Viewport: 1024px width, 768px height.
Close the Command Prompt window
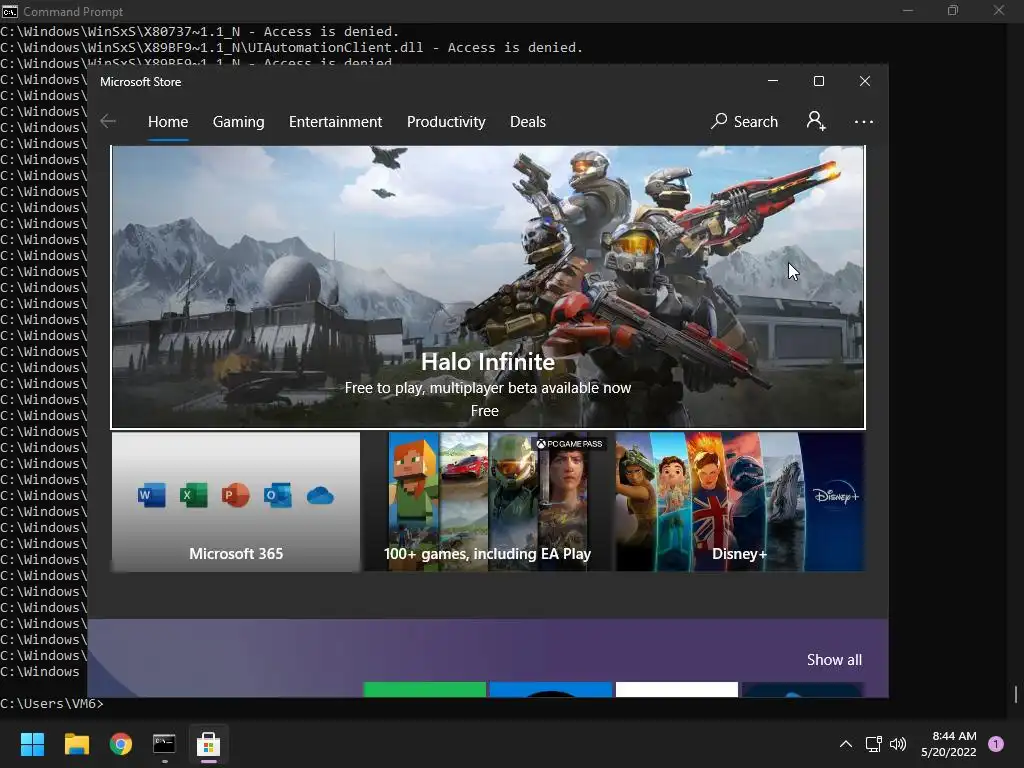pyautogui.click(x=999, y=10)
